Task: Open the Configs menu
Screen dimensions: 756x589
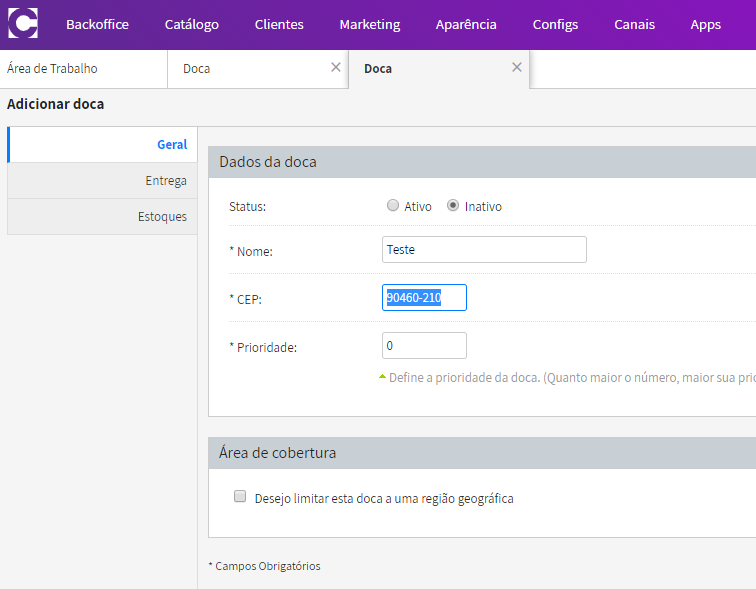Action: click(555, 25)
